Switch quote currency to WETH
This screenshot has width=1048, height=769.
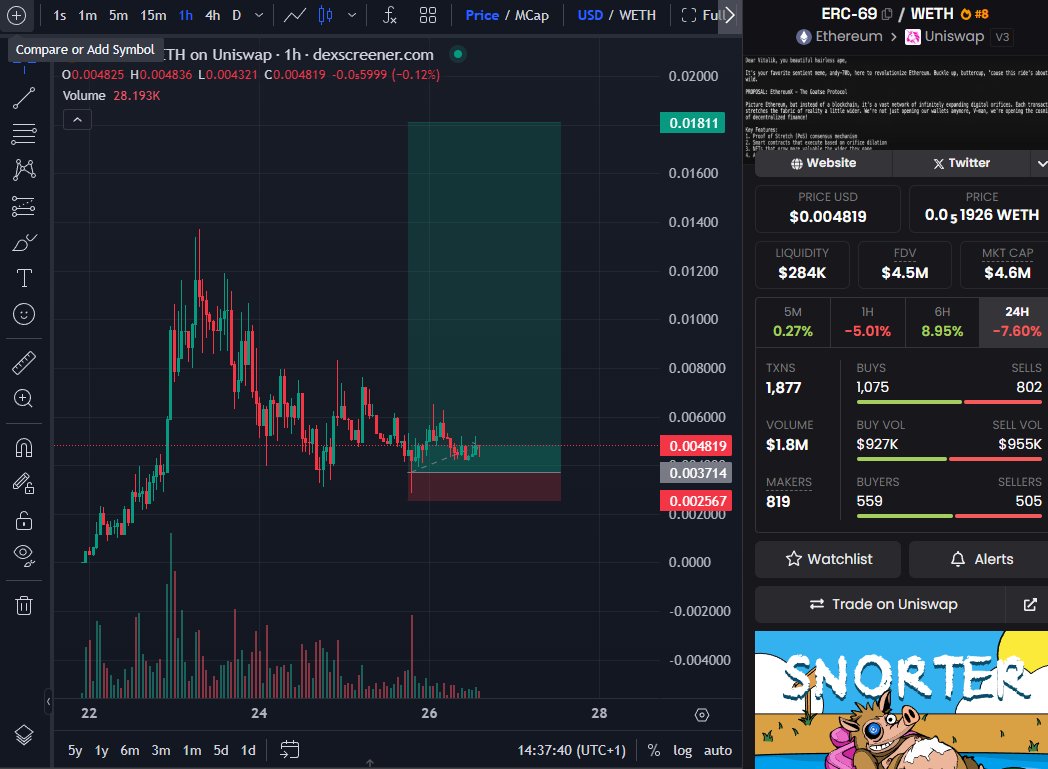(637, 15)
